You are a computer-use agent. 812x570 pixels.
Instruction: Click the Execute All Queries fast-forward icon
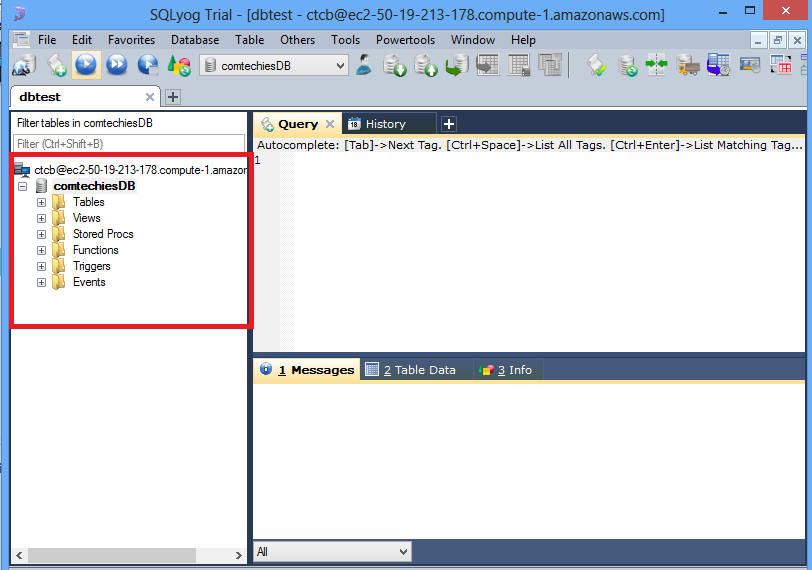click(117, 65)
